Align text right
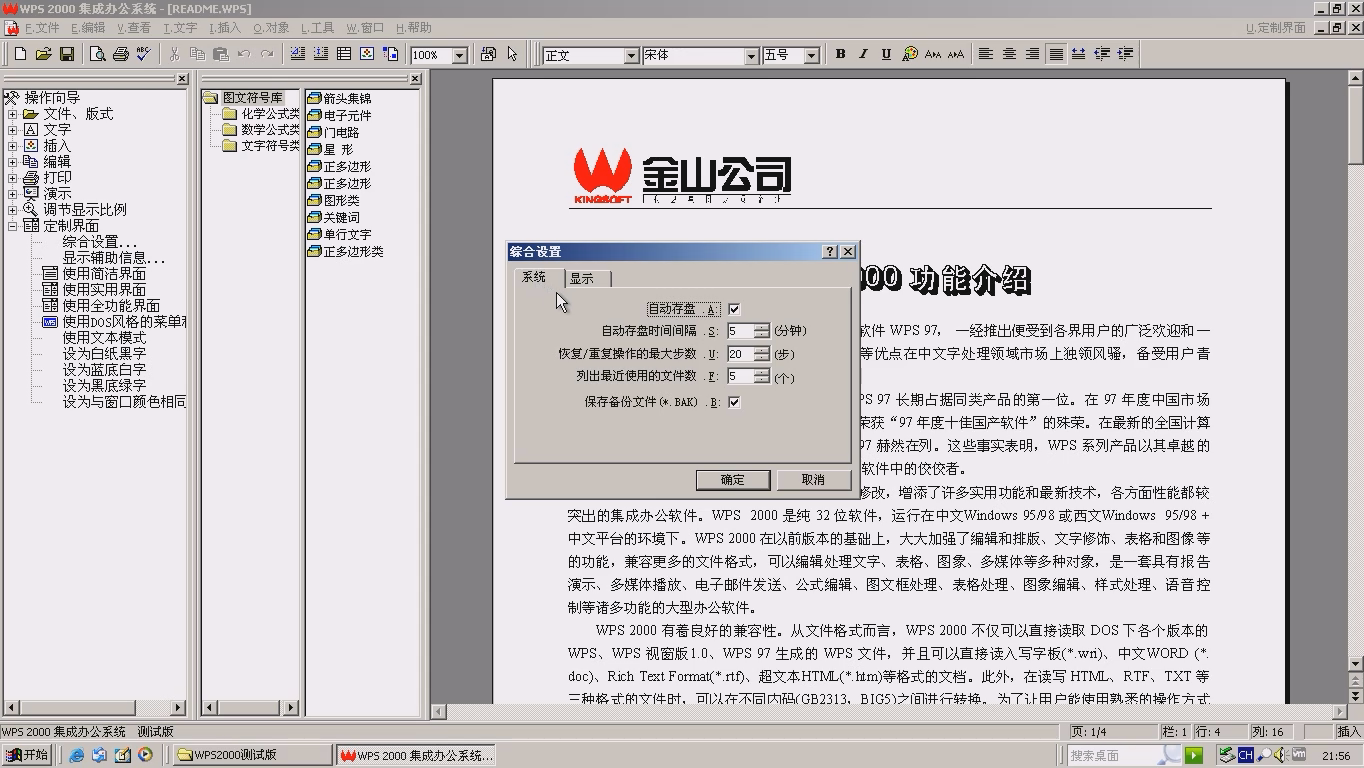Image resolution: width=1364 pixels, height=768 pixels. coord(1032,54)
